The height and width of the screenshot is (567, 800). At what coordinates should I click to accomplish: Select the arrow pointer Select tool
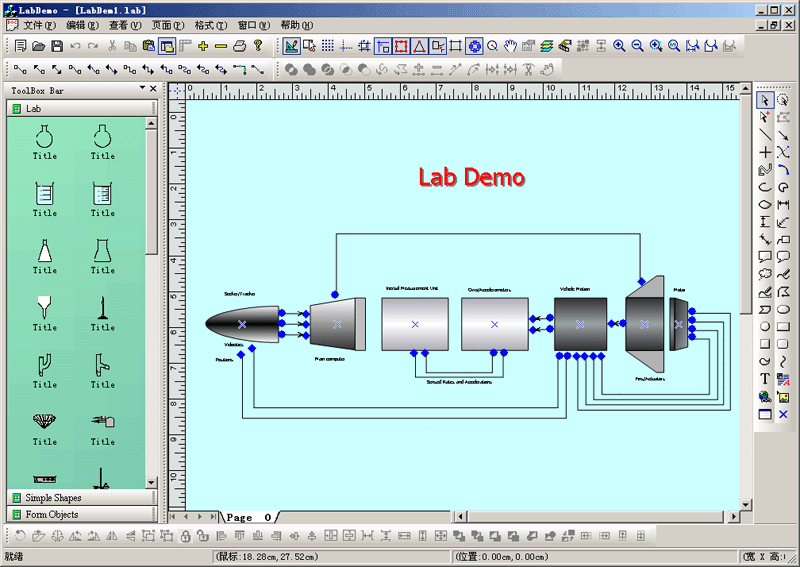point(765,100)
